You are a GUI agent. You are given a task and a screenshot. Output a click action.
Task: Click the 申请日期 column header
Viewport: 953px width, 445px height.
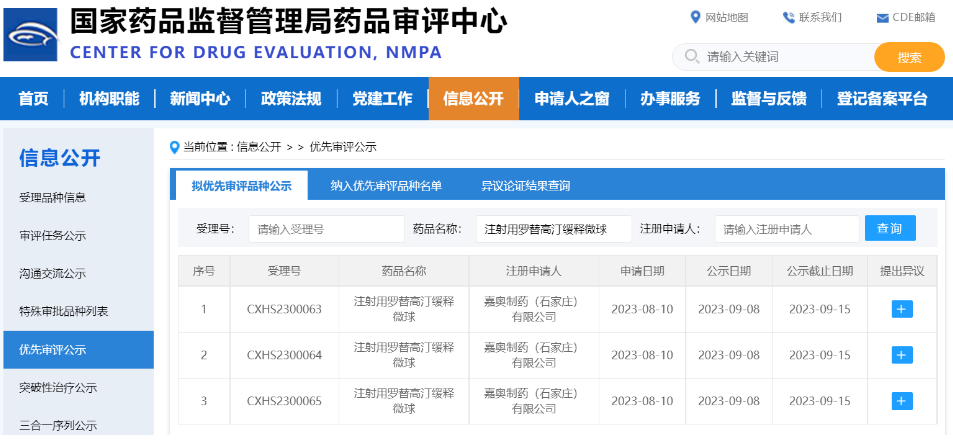pos(642,271)
